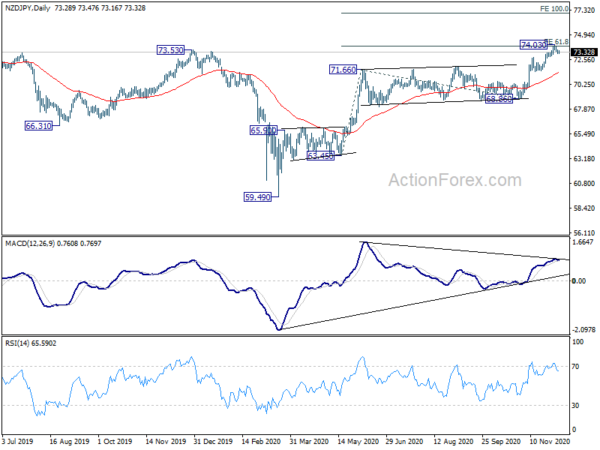The image size is (600, 450).
Task: Click the 56.110 price axis value
Action: [584, 233]
